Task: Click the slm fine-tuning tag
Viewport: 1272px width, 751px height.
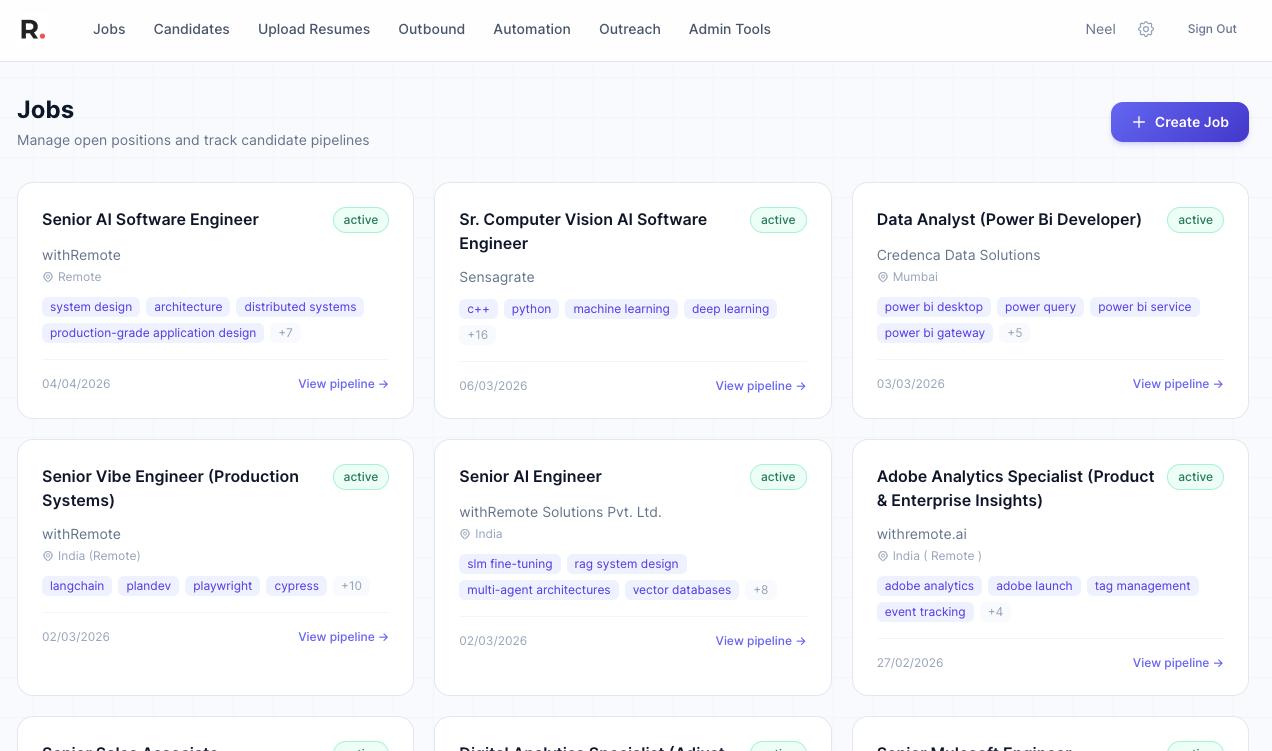Action: point(510,564)
